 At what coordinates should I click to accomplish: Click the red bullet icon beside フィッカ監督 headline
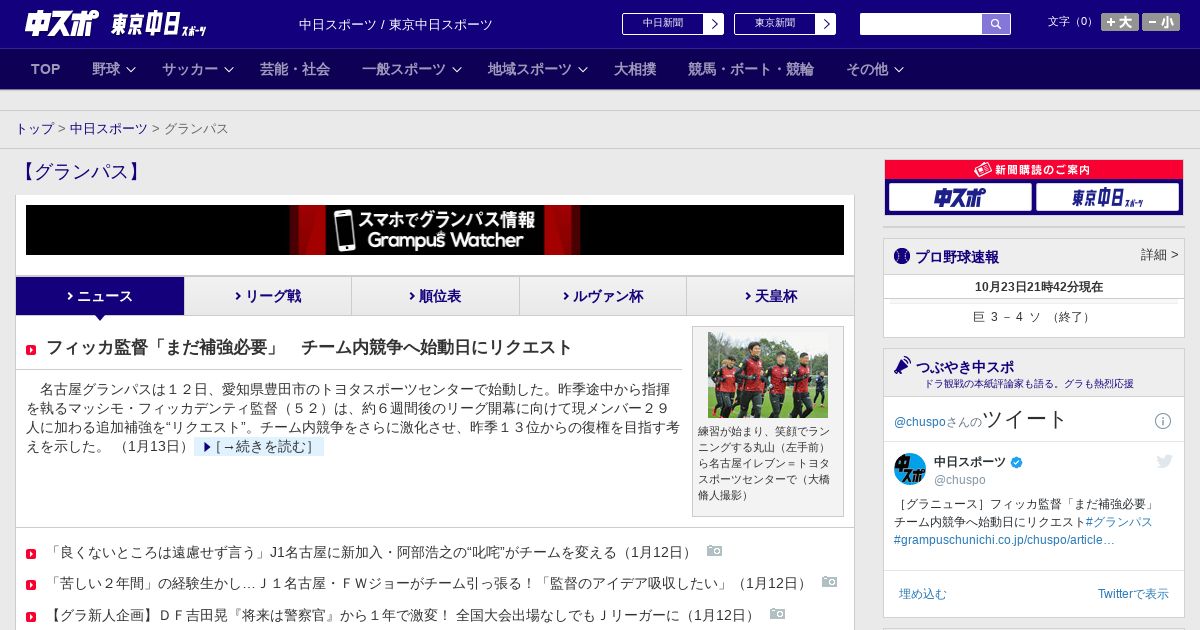coord(31,350)
